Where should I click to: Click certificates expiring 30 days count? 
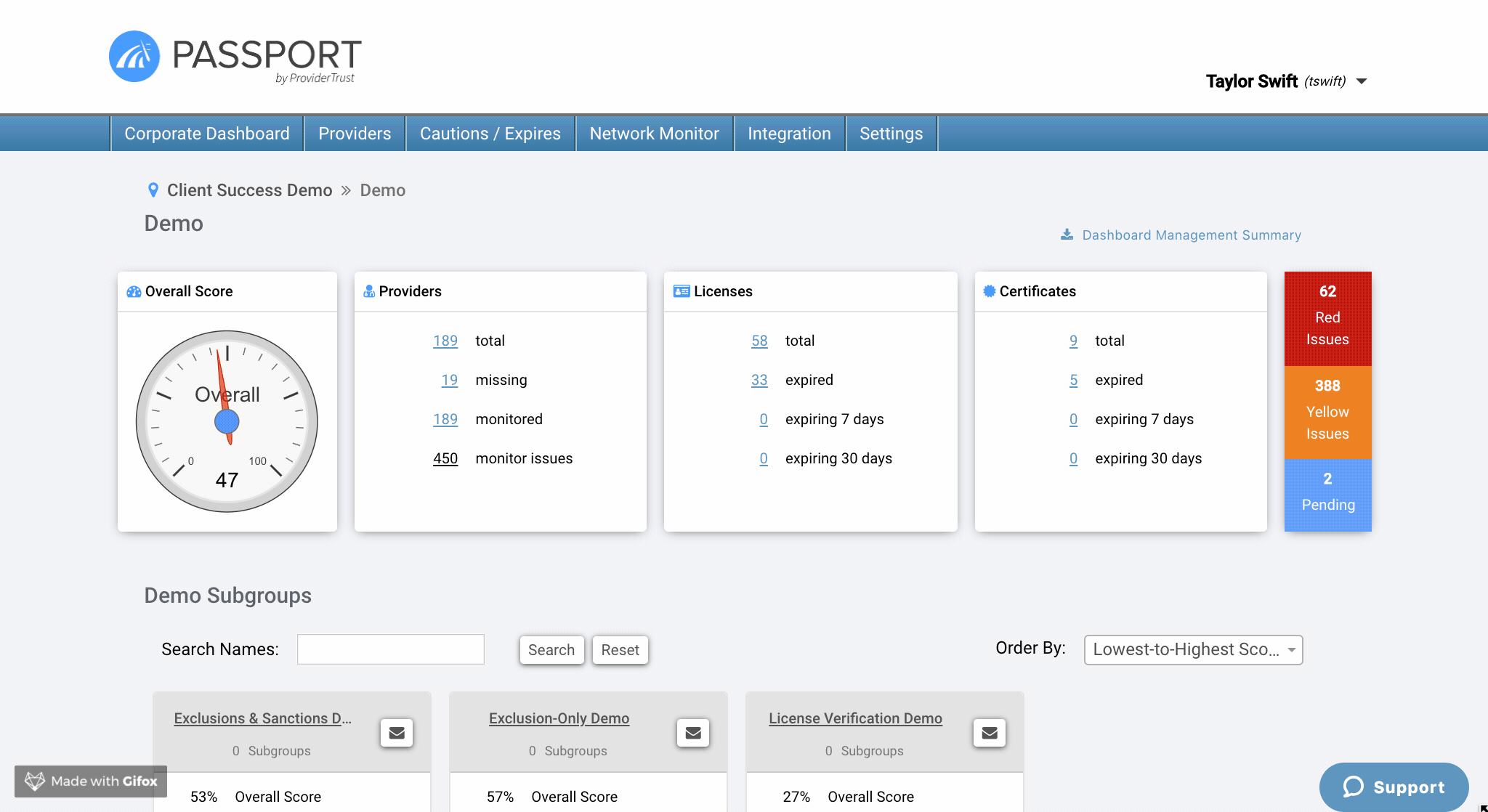[x=1074, y=458]
